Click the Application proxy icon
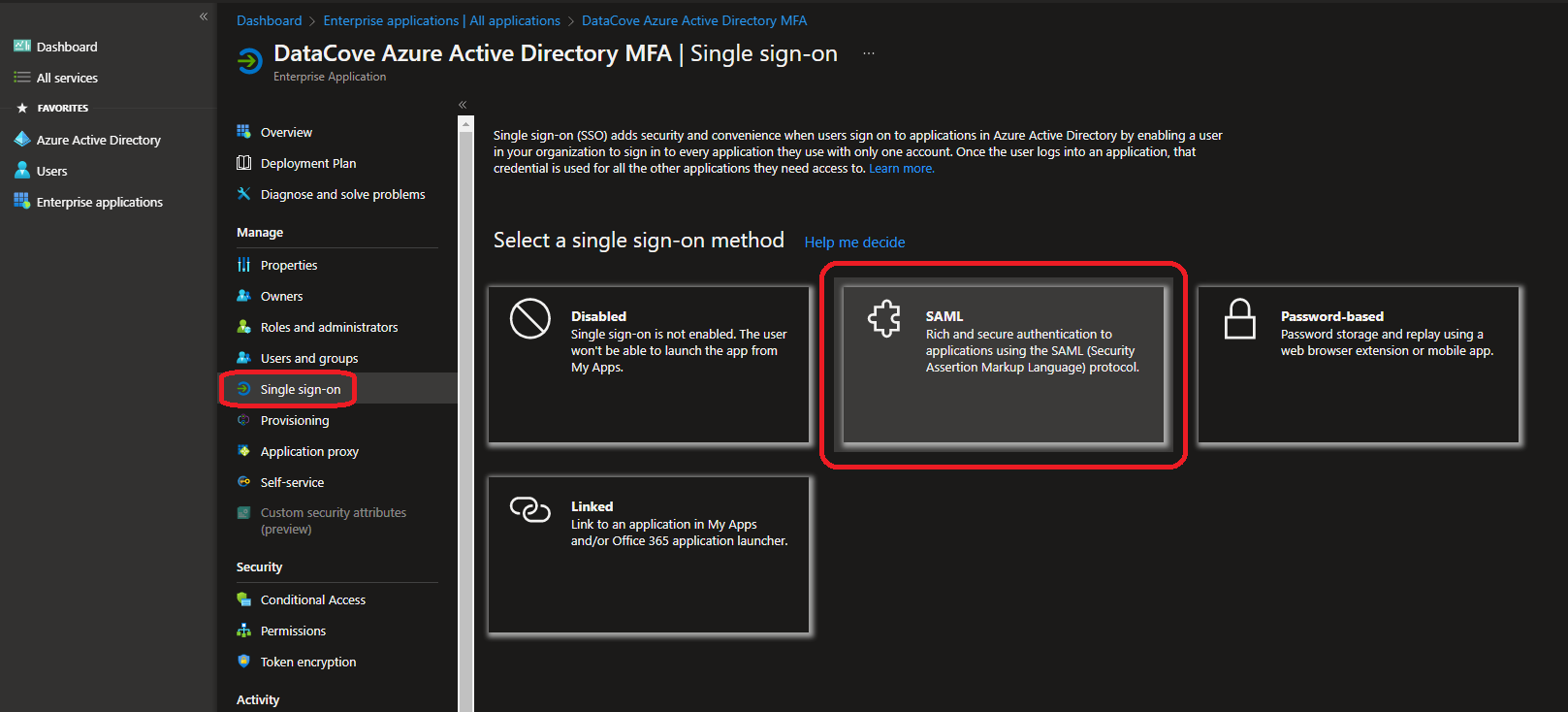1568x712 pixels. [x=243, y=451]
